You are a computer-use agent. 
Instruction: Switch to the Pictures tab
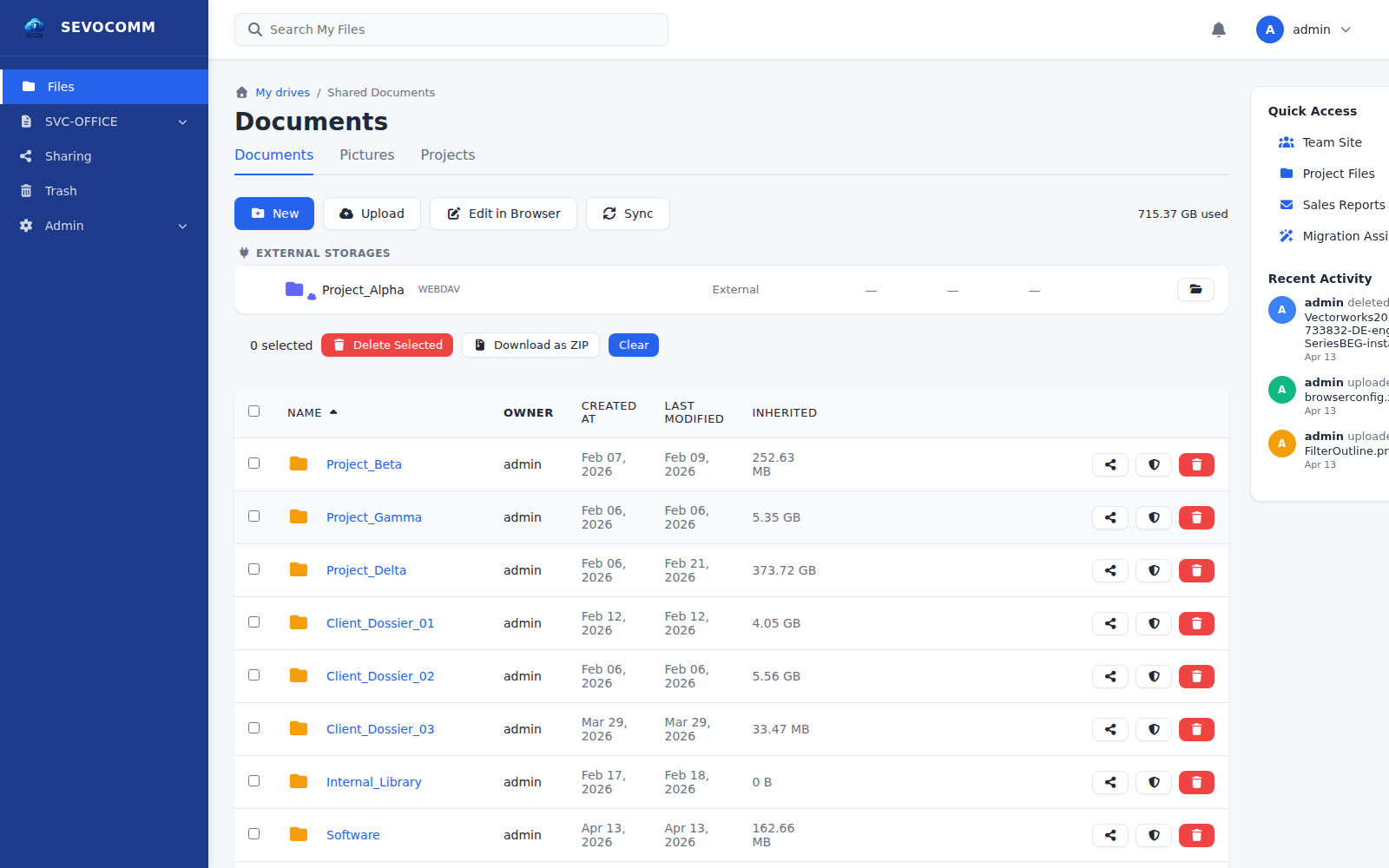366,155
